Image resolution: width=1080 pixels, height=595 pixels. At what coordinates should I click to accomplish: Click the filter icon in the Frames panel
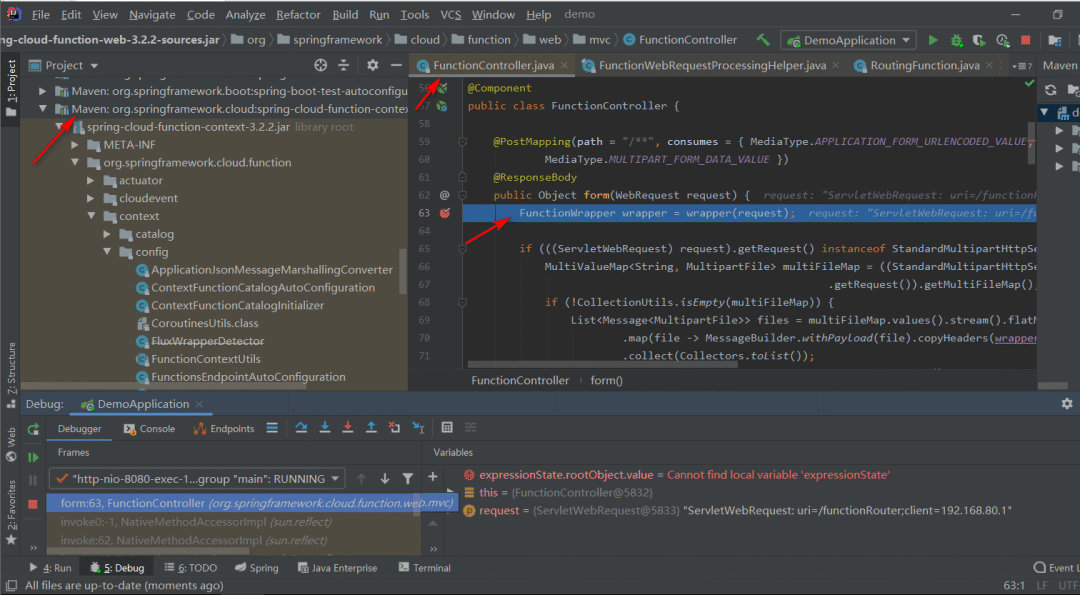[x=408, y=478]
